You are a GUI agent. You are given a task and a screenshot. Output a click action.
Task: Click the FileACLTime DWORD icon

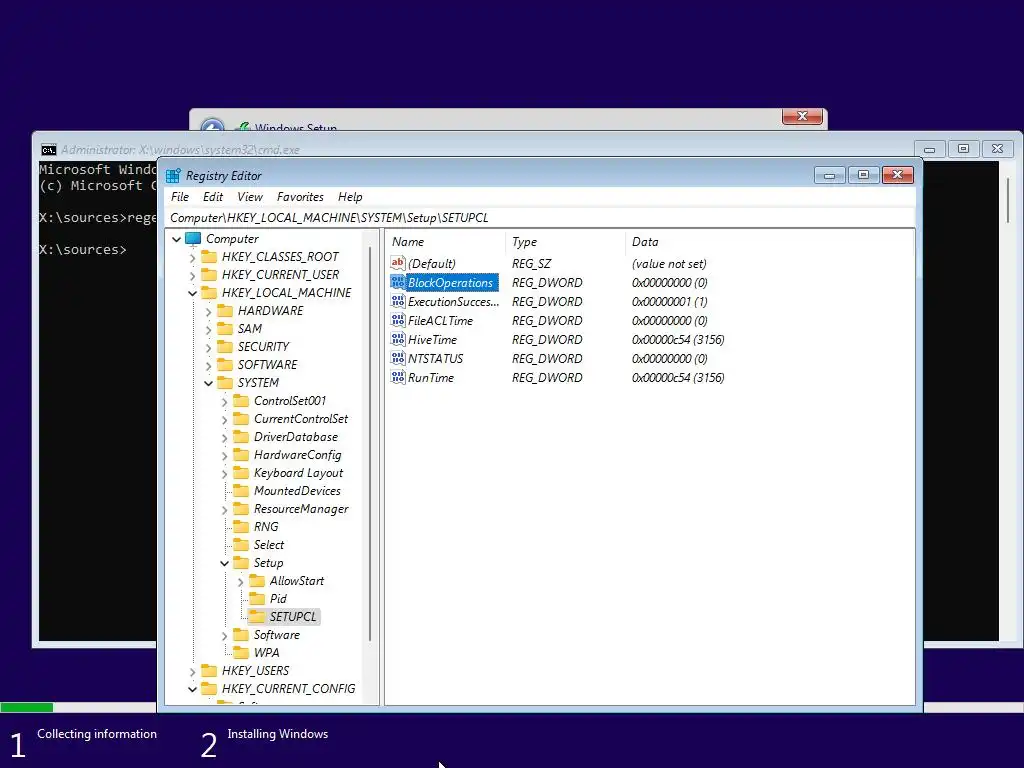point(398,320)
